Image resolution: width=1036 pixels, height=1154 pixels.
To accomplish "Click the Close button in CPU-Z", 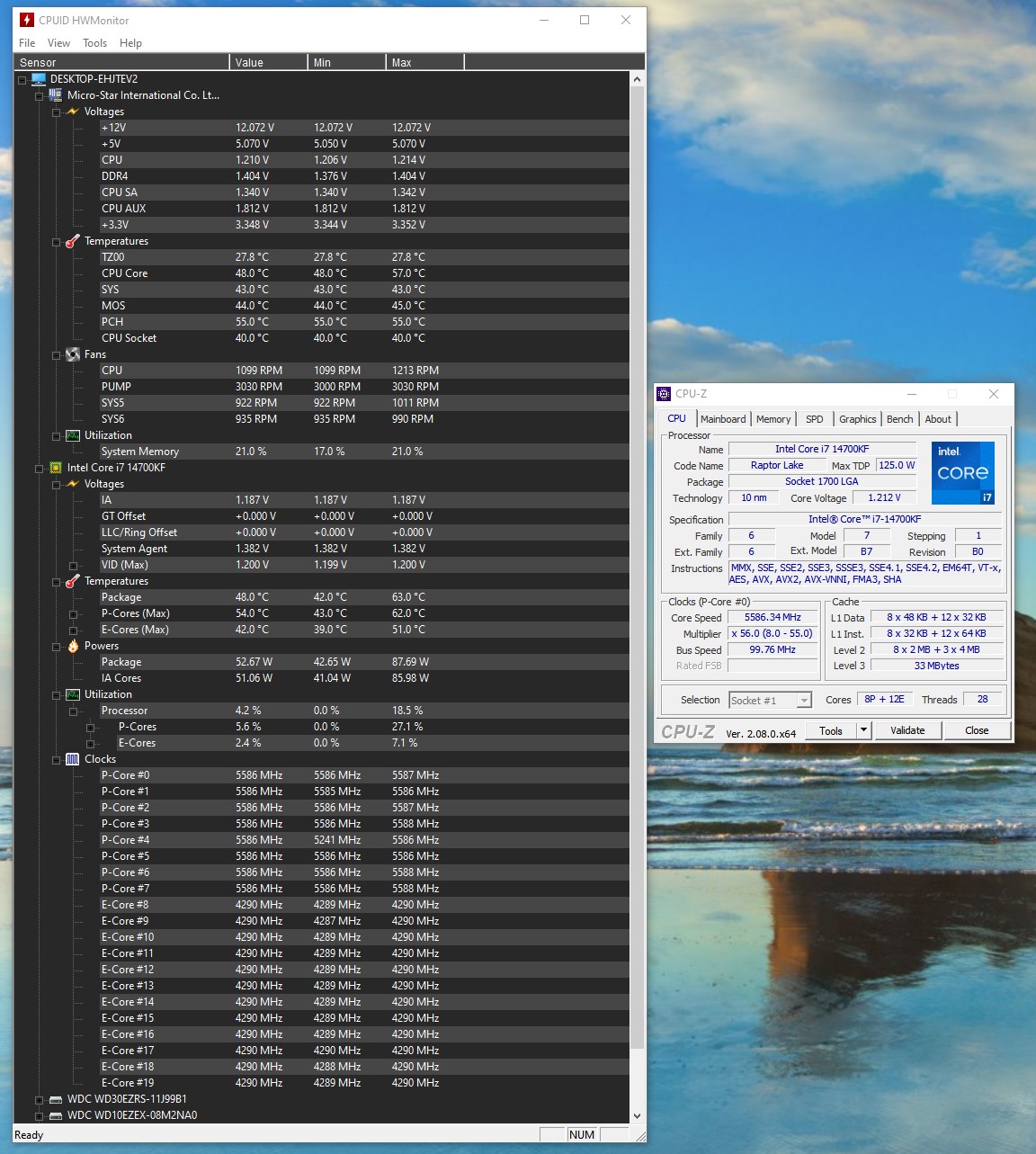I will click(x=977, y=730).
